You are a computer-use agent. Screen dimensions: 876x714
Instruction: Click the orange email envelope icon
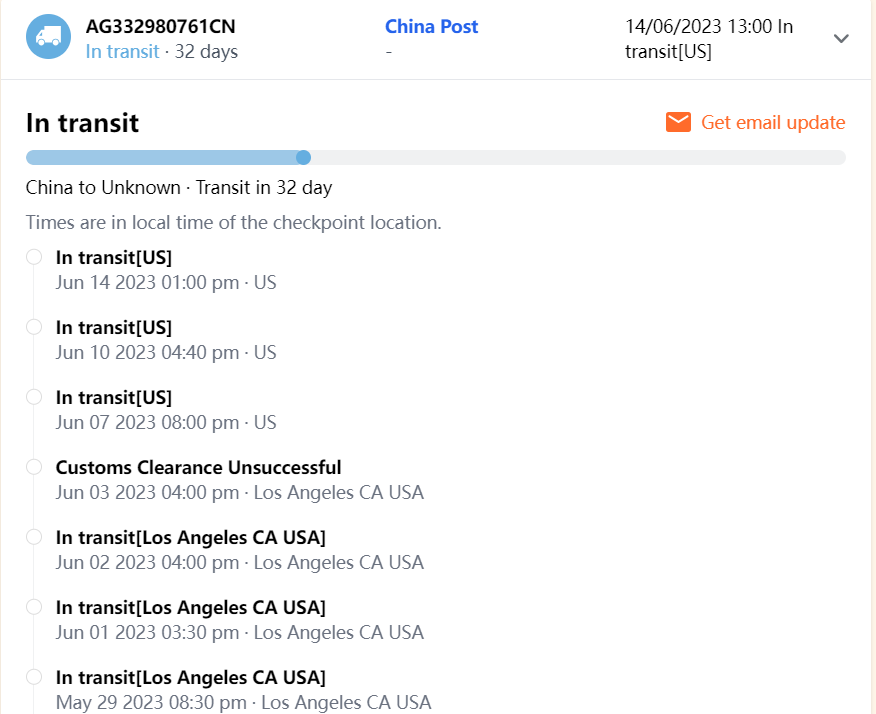(678, 123)
